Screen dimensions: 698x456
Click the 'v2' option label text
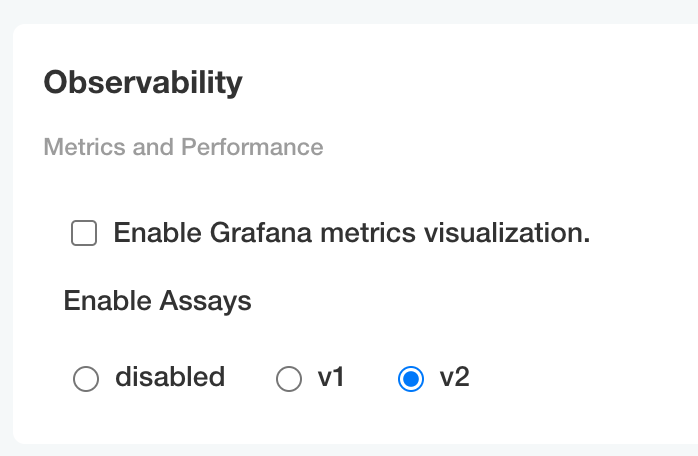click(454, 378)
